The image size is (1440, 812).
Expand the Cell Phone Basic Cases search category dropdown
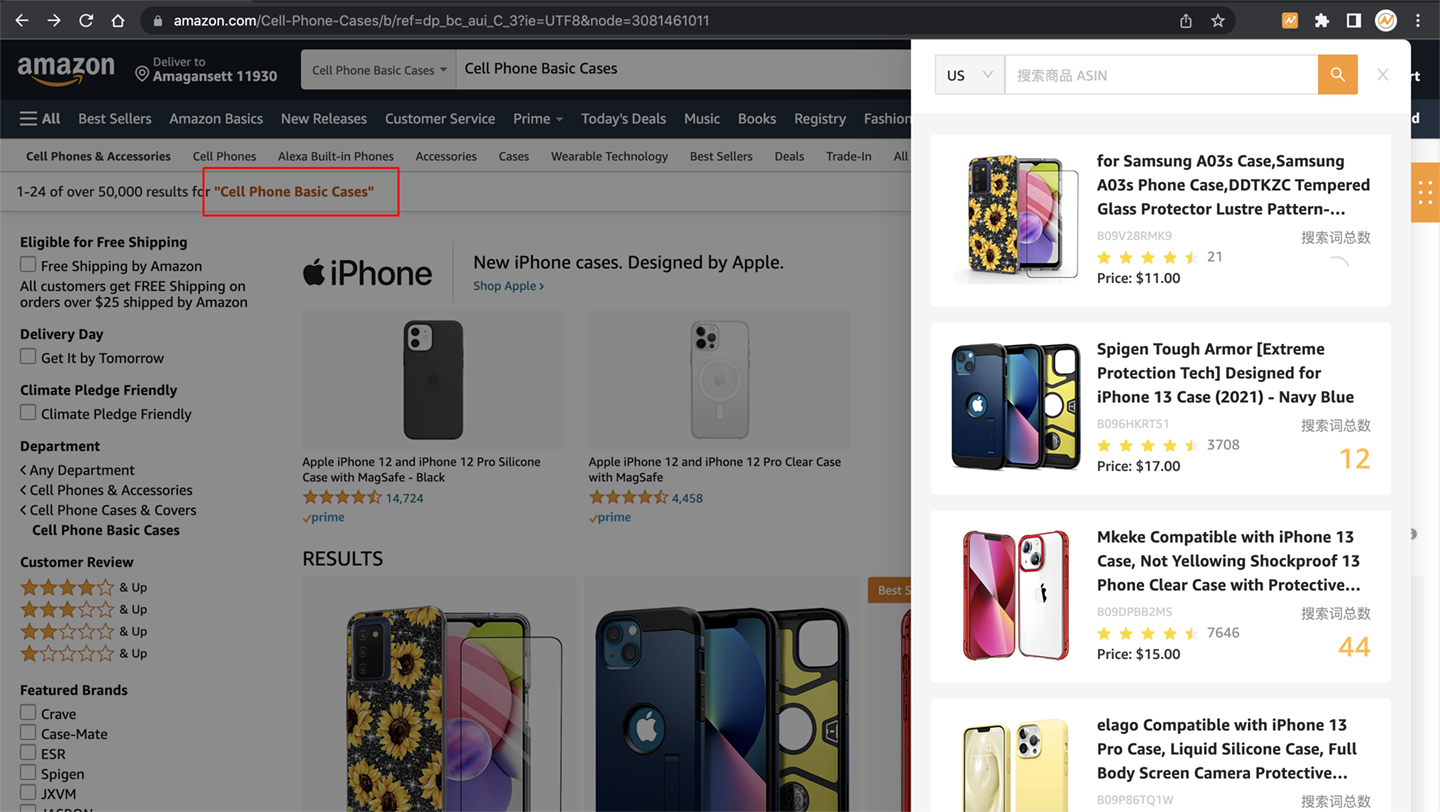coord(378,70)
